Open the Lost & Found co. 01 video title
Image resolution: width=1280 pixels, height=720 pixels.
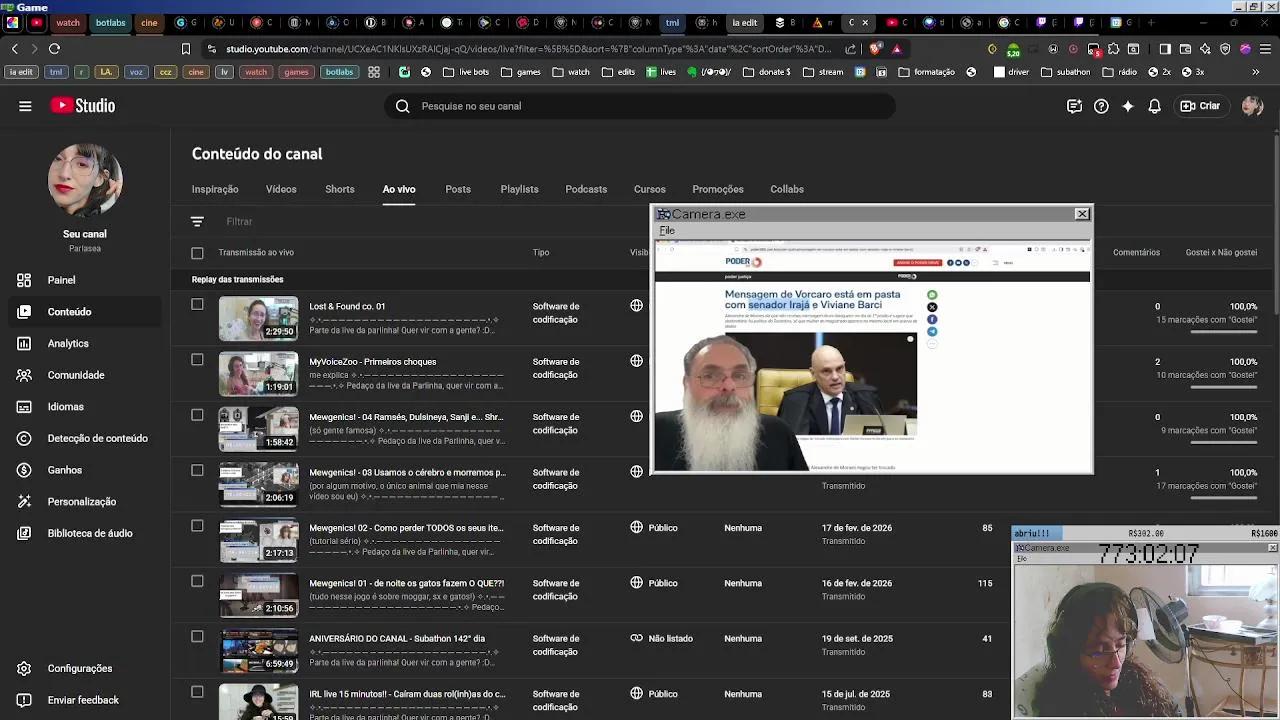(347, 306)
